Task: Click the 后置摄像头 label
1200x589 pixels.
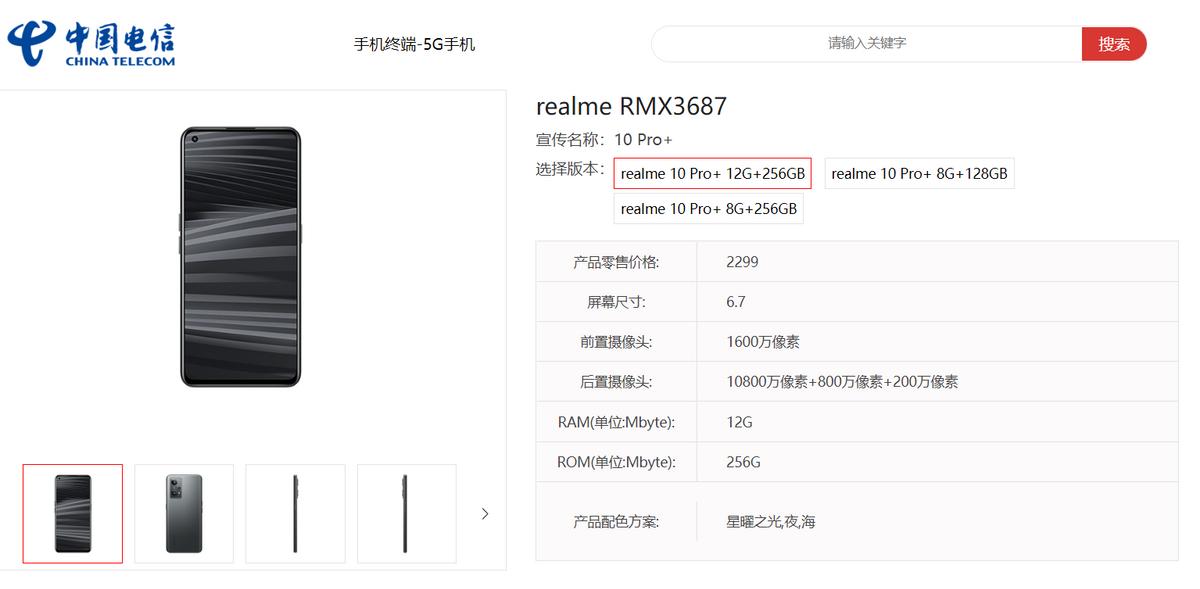Action: tap(616, 382)
